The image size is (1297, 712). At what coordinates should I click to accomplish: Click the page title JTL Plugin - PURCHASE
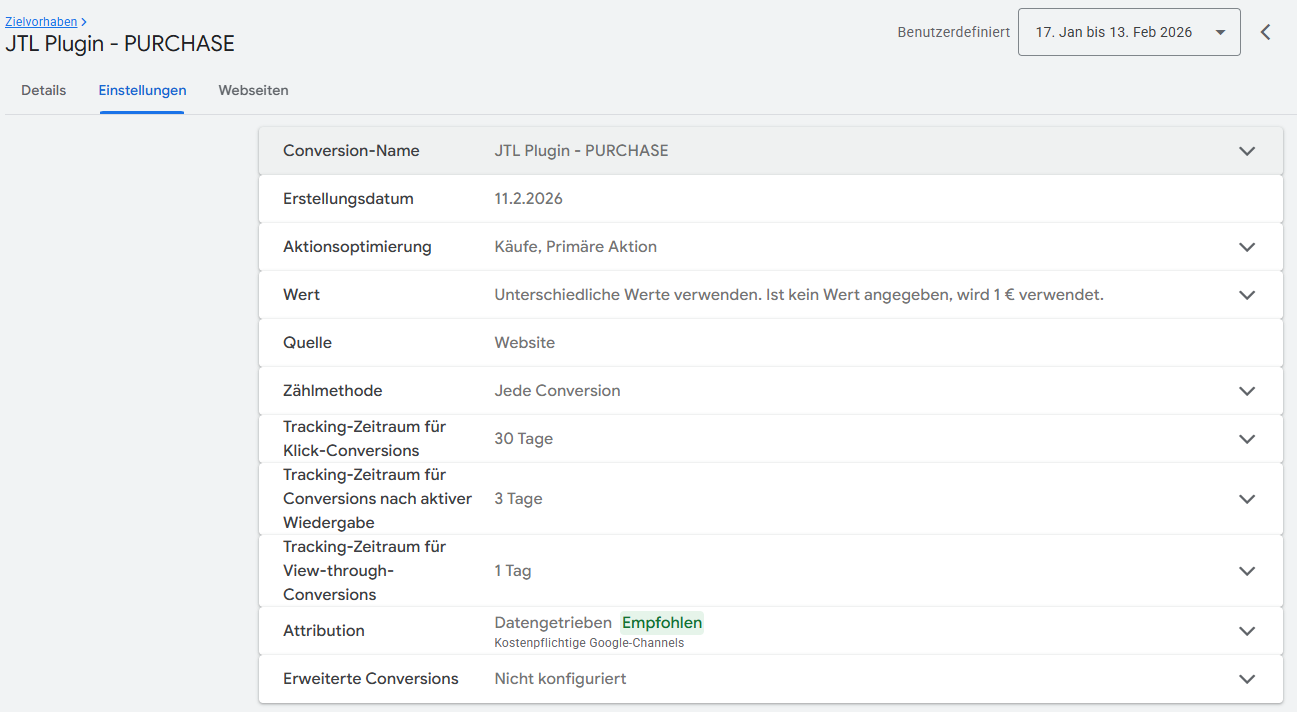[x=120, y=44]
